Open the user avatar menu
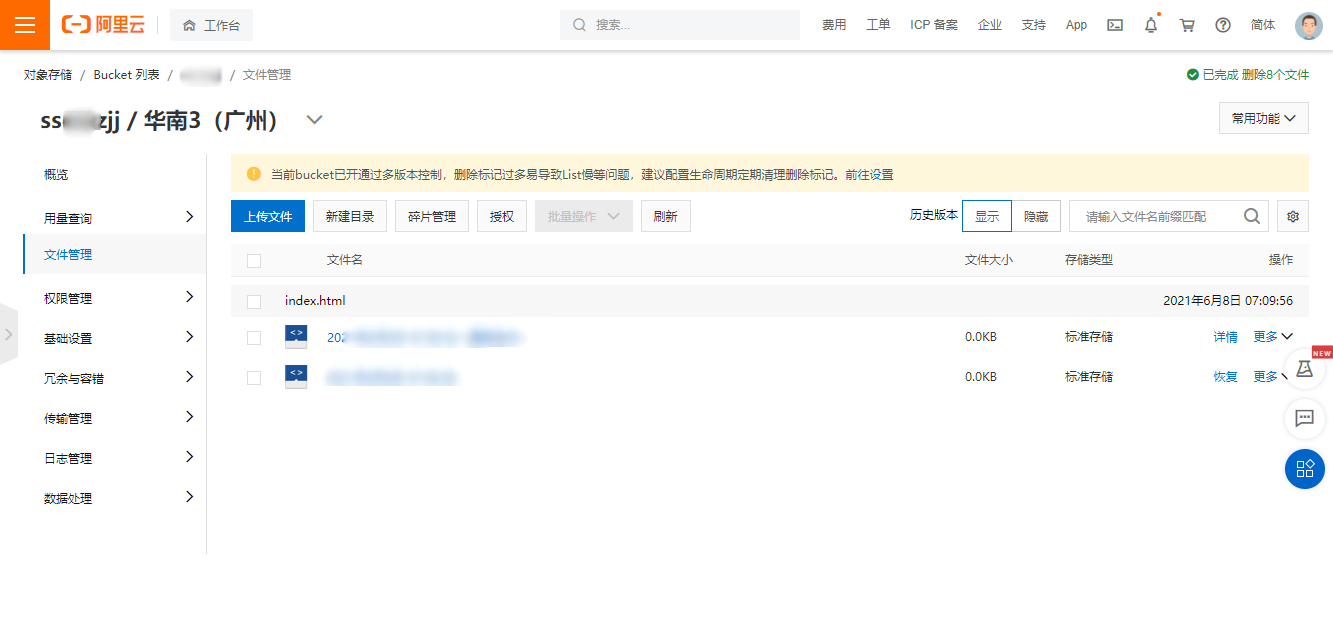 (1309, 25)
